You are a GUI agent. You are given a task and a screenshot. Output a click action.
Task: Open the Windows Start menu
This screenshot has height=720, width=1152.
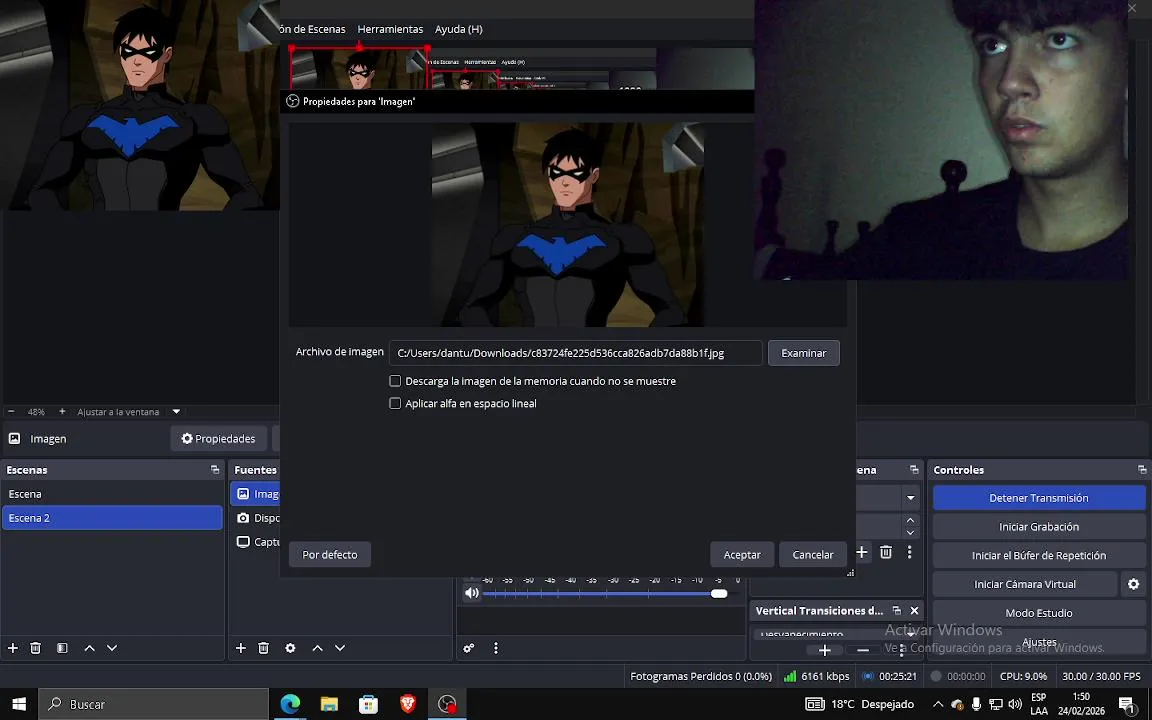(x=19, y=704)
